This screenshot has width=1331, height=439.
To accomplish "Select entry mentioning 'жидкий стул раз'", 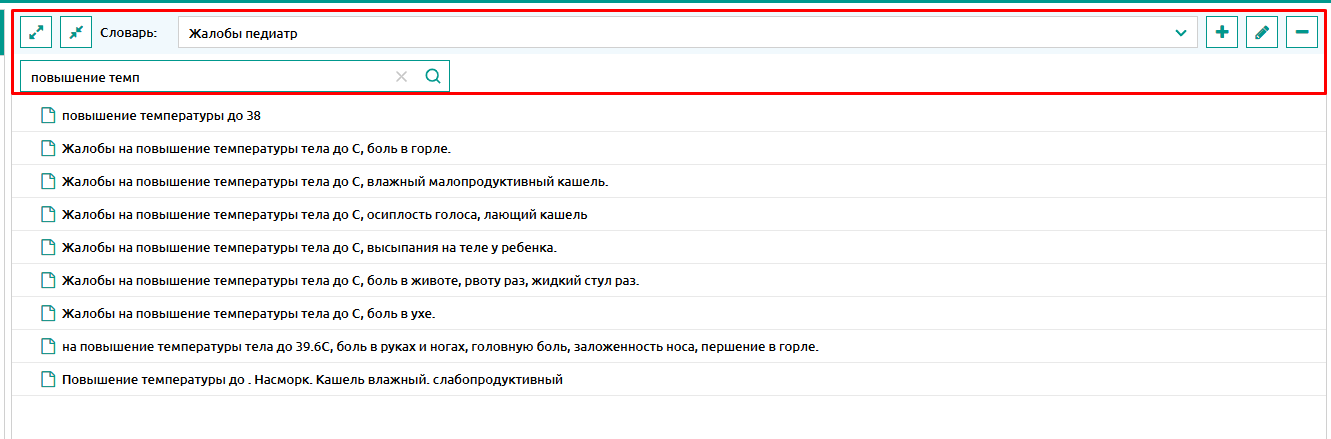I will pos(350,280).
